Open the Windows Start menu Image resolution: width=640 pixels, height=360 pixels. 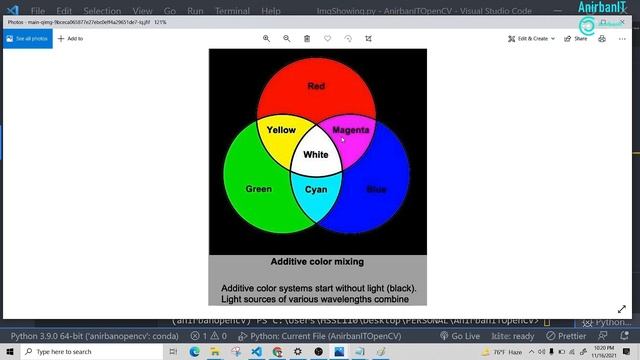pos(10,351)
